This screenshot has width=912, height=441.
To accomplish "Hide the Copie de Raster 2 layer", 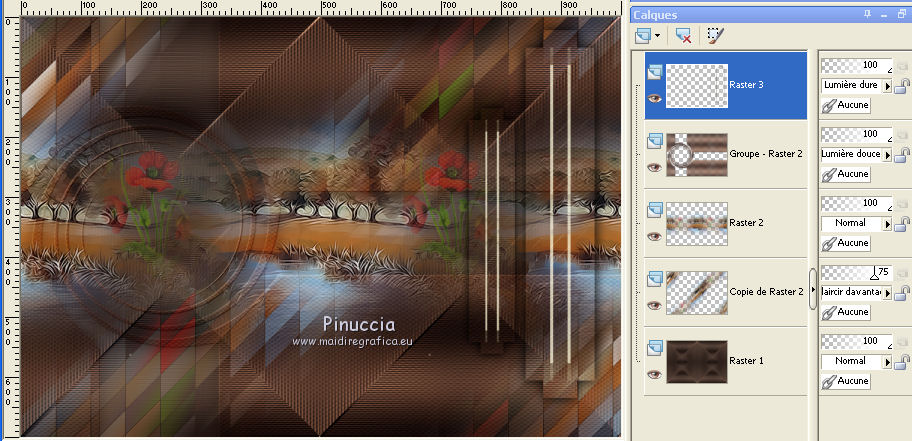I will pos(655,305).
